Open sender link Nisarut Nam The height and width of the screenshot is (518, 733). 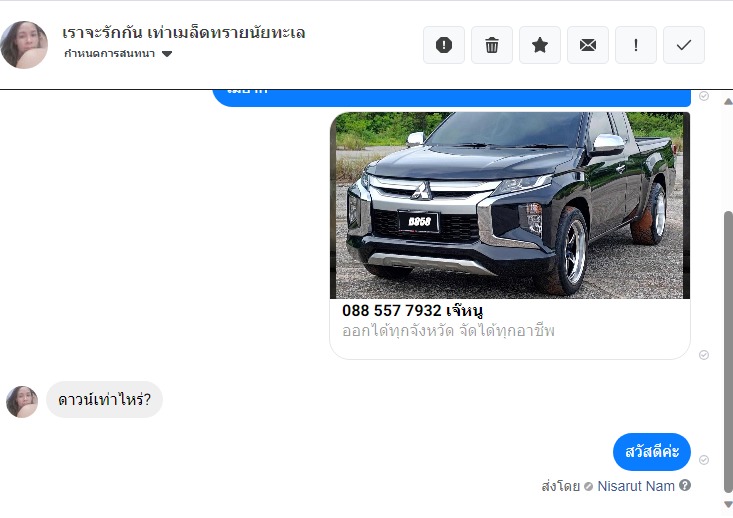tap(636, 486)
